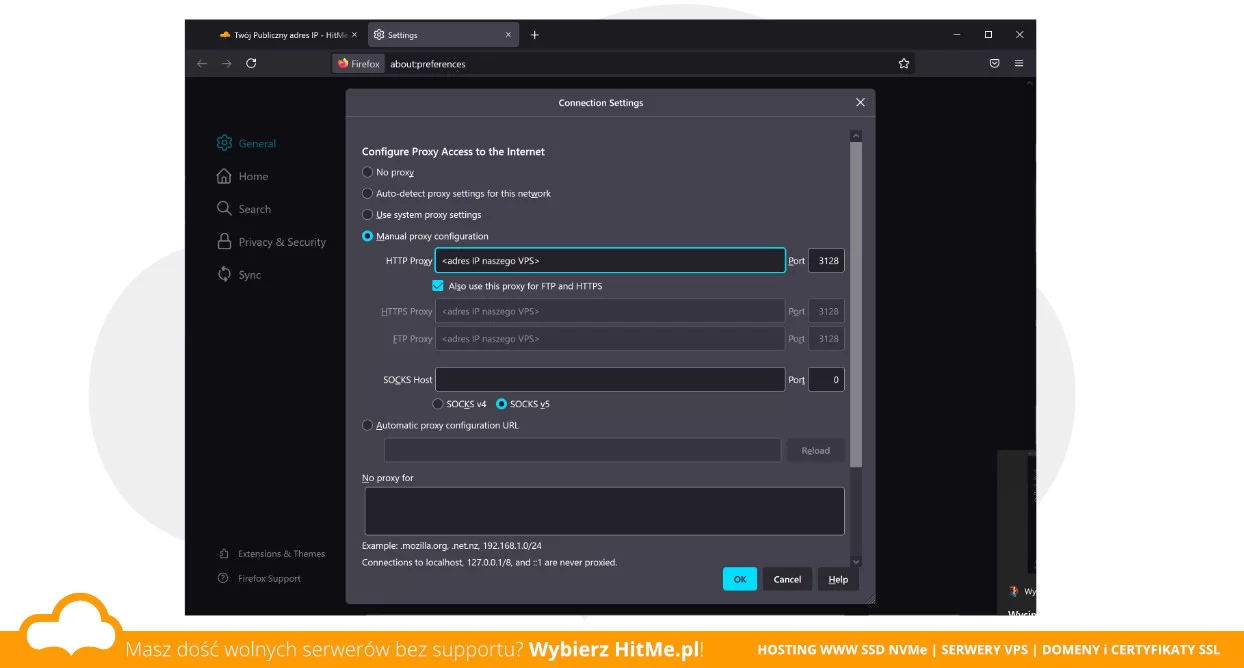Click the Configure Proxy Access to the Internet heading
This screenshot has height=668, width=1244.
pos(453,152)
